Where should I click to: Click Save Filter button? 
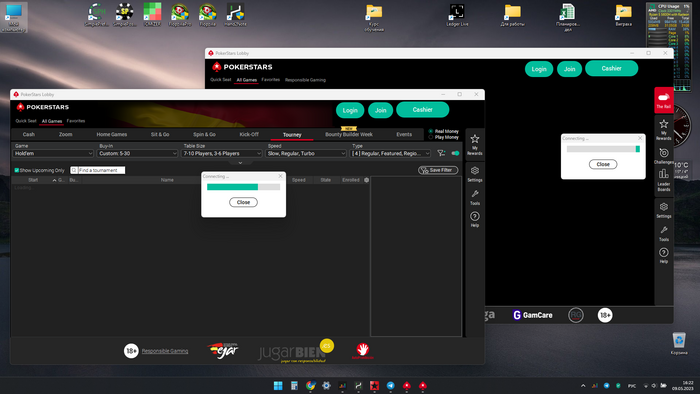pyautogui.click(x=438, y=170)
